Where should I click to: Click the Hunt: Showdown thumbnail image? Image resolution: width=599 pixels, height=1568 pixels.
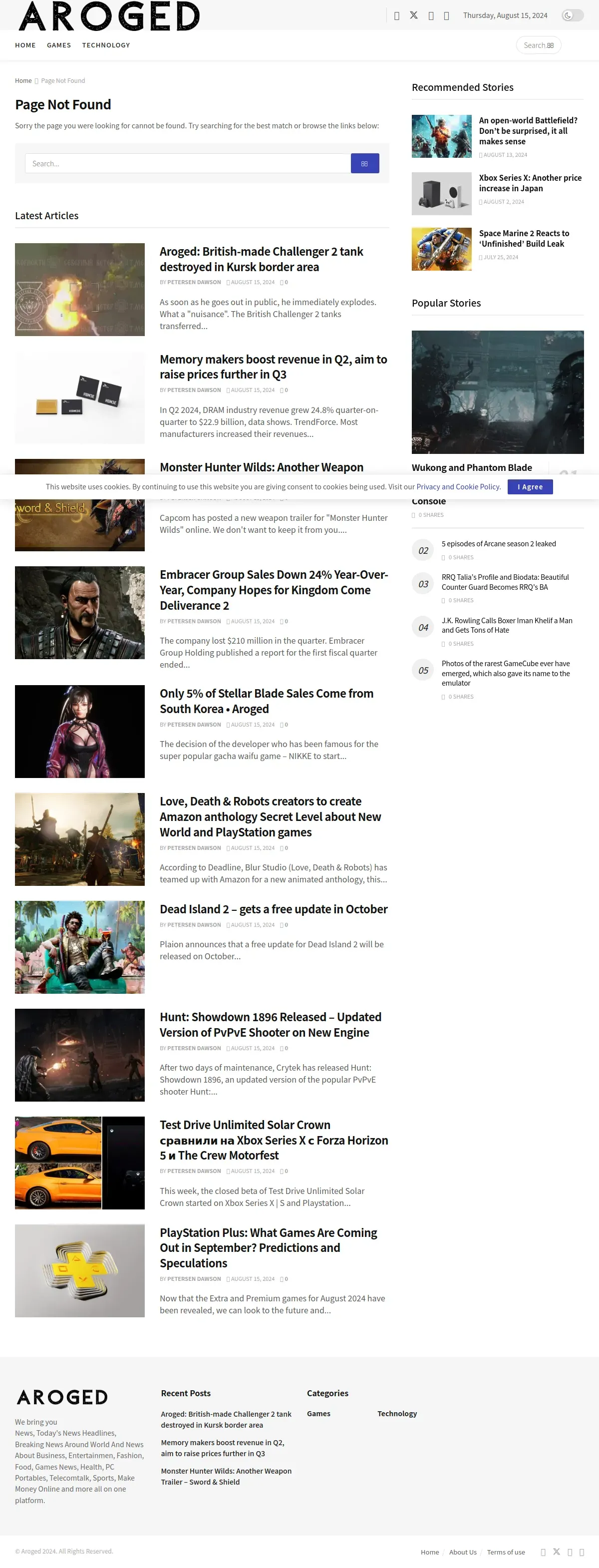pyautogui.click(x=80, y=1056)
